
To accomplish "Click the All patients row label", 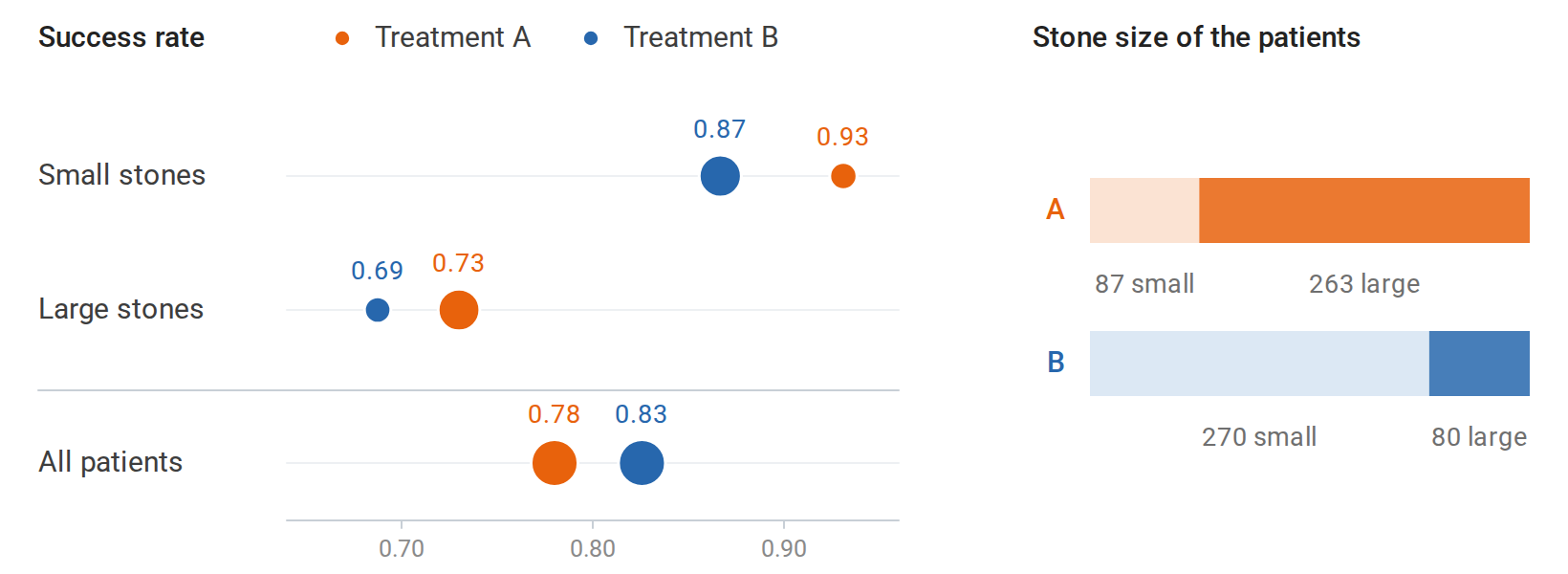I will point(110,462).
